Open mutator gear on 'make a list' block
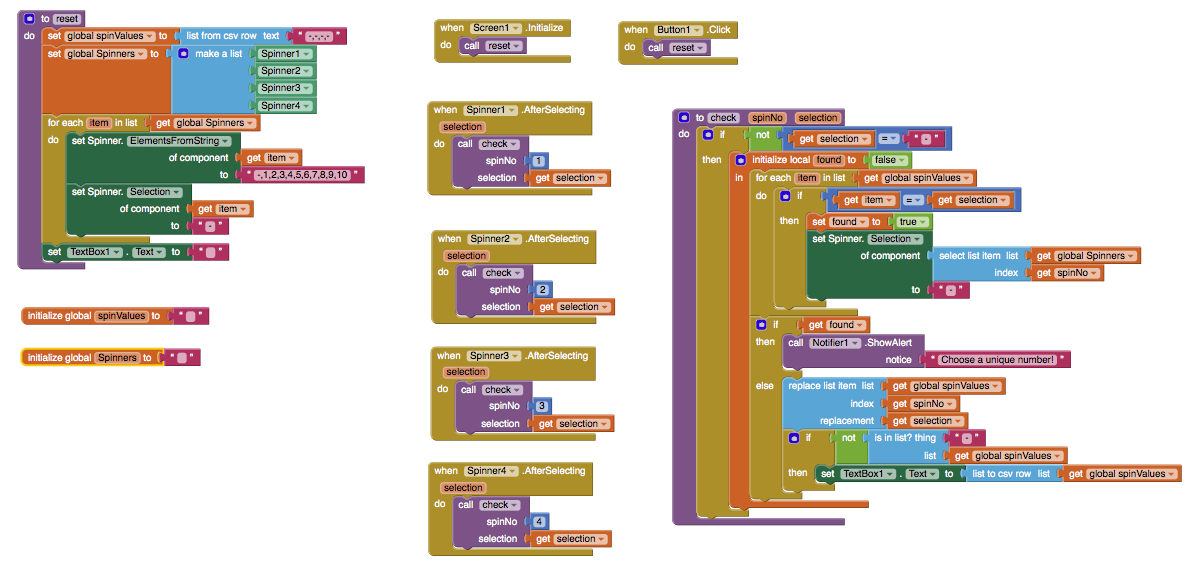The width and height of the screenshot is (1189, 566). tap(183, 54)
